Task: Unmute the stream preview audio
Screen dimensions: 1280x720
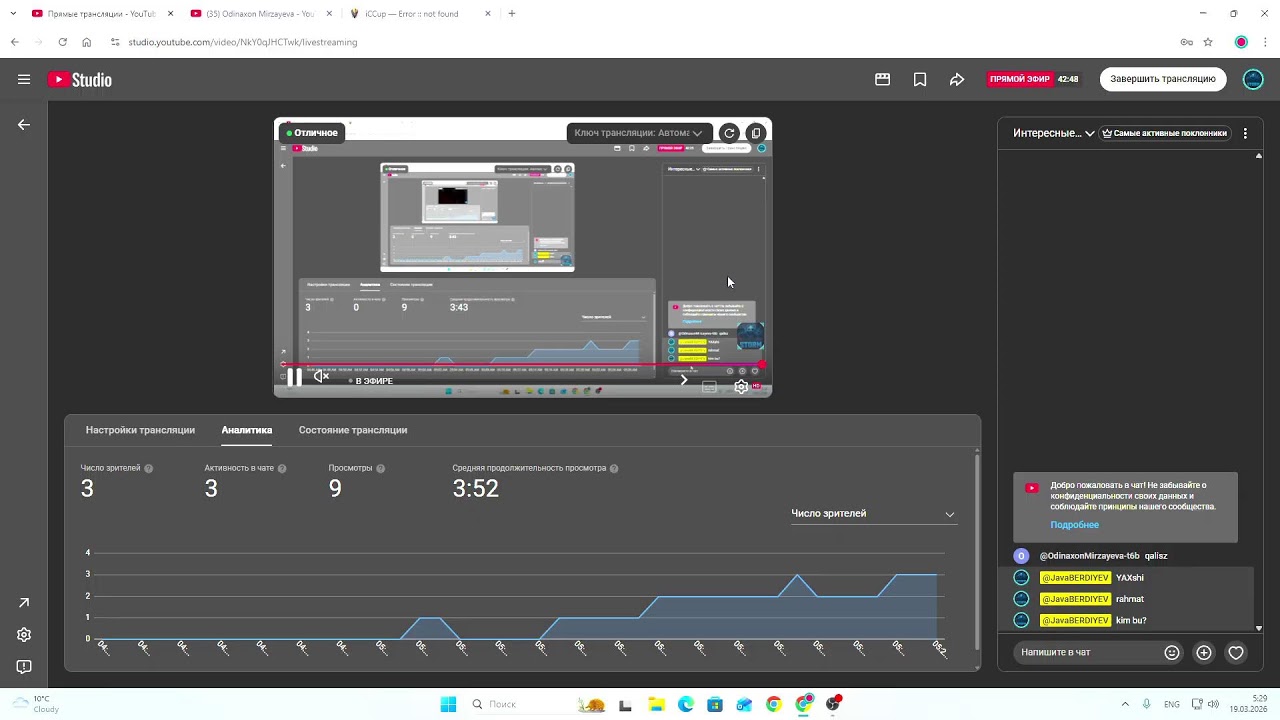Action: tap(321, 376)
